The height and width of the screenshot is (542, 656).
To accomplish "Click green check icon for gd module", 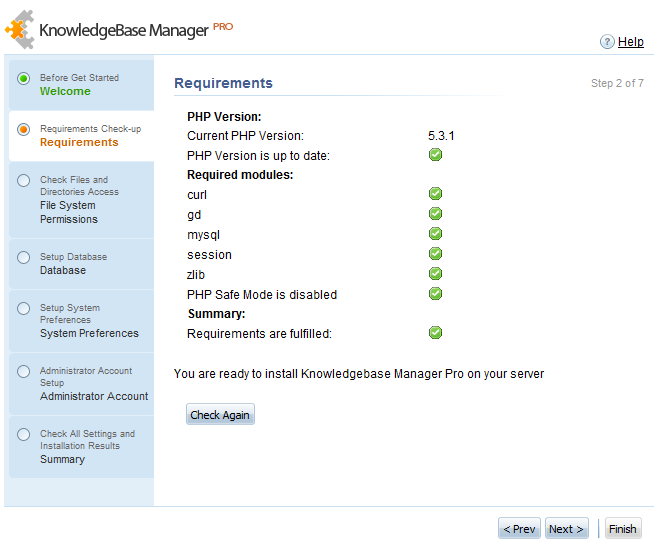I will [435, 214].
